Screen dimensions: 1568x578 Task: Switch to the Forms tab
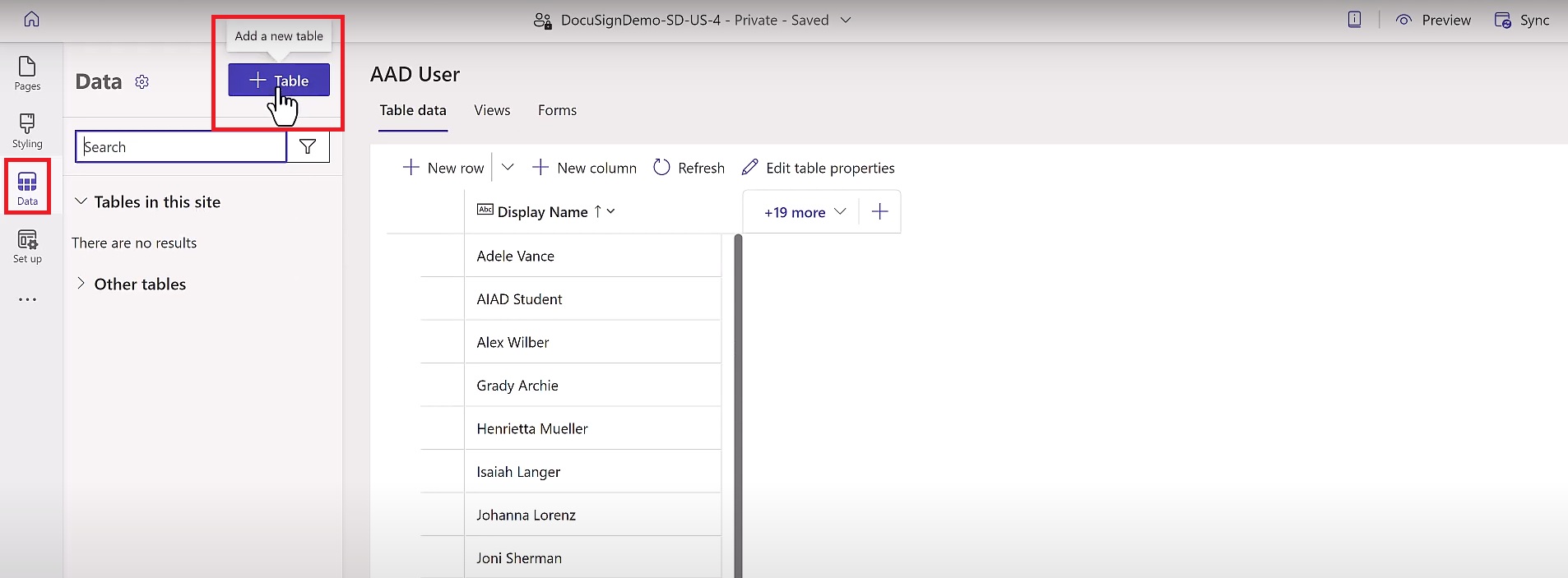coord(557,110)
